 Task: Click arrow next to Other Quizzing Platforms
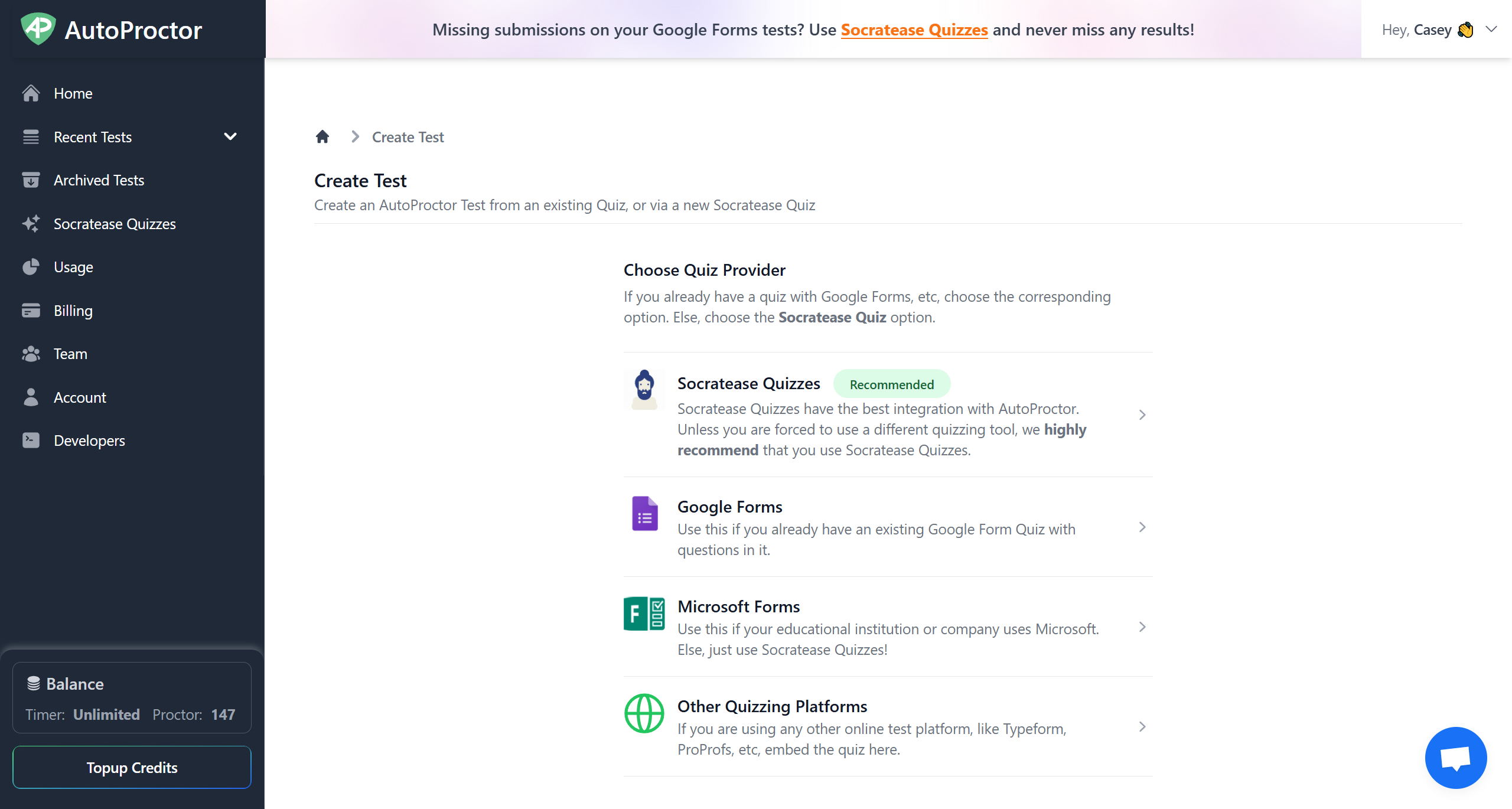[1142, 727]
